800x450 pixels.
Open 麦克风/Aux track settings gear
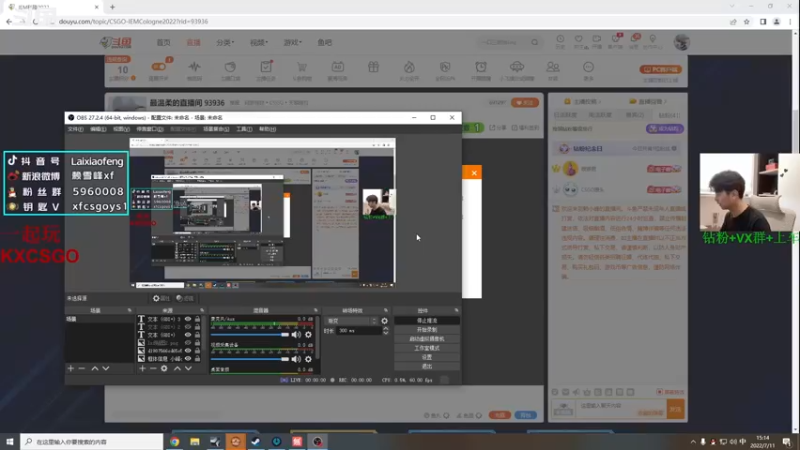(x=308, y=335)
